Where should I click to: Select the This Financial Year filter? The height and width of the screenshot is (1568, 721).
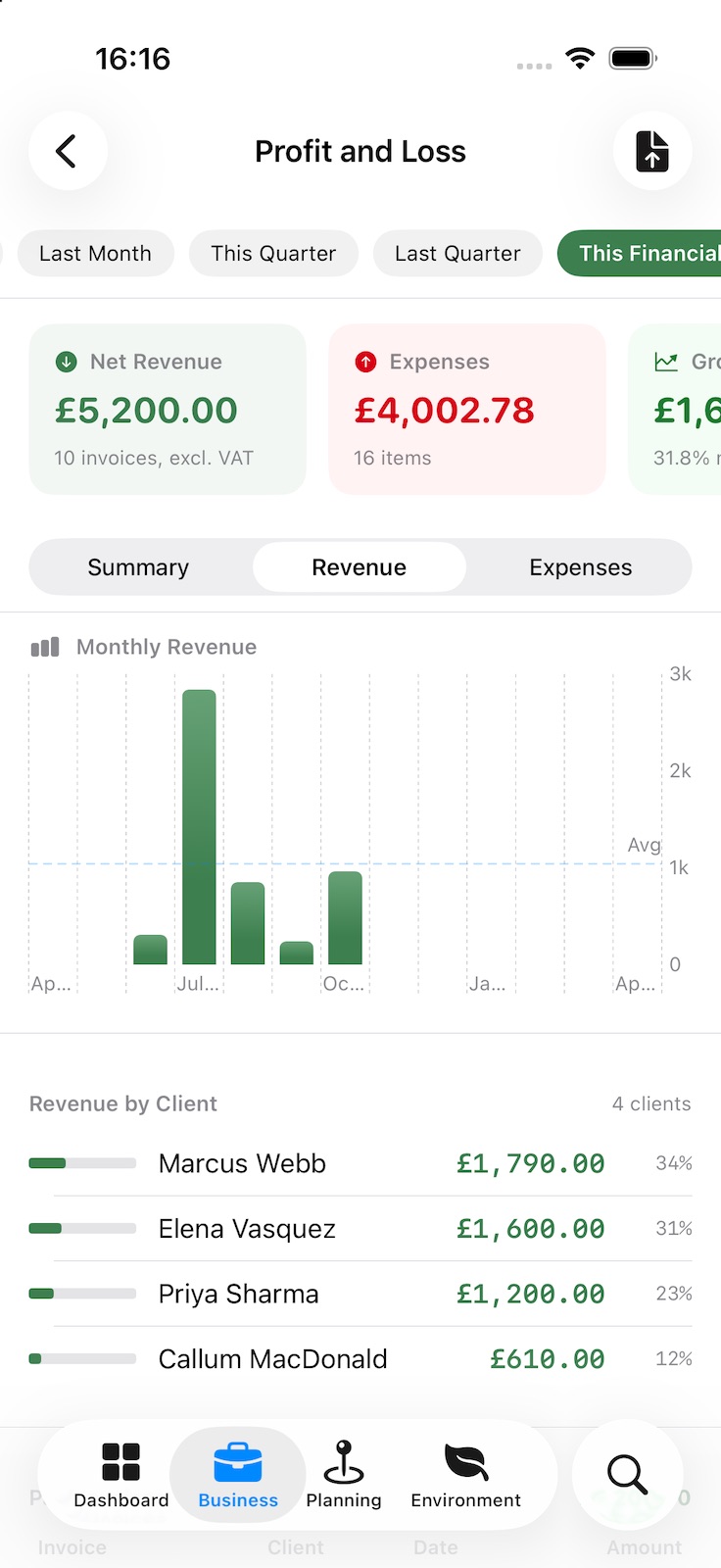click(x=640, y=253)
